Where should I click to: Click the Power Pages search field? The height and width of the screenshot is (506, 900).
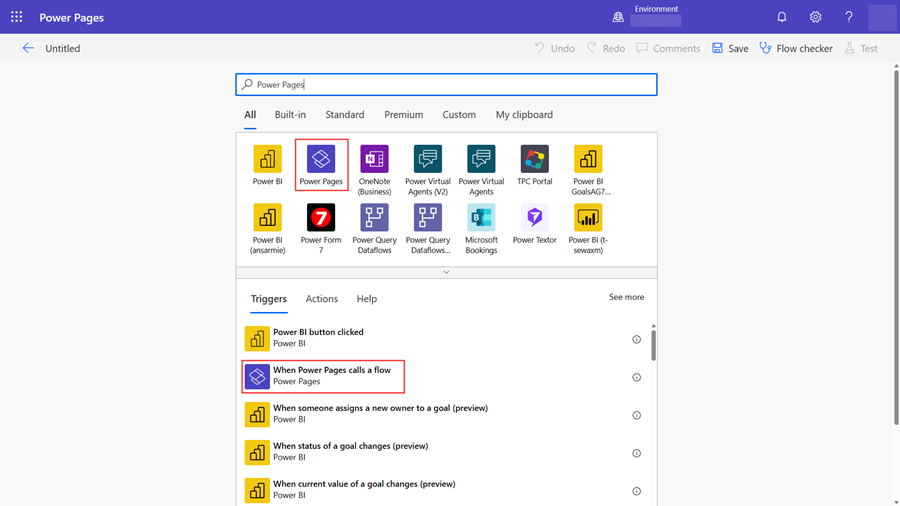[x=446, y=84]
